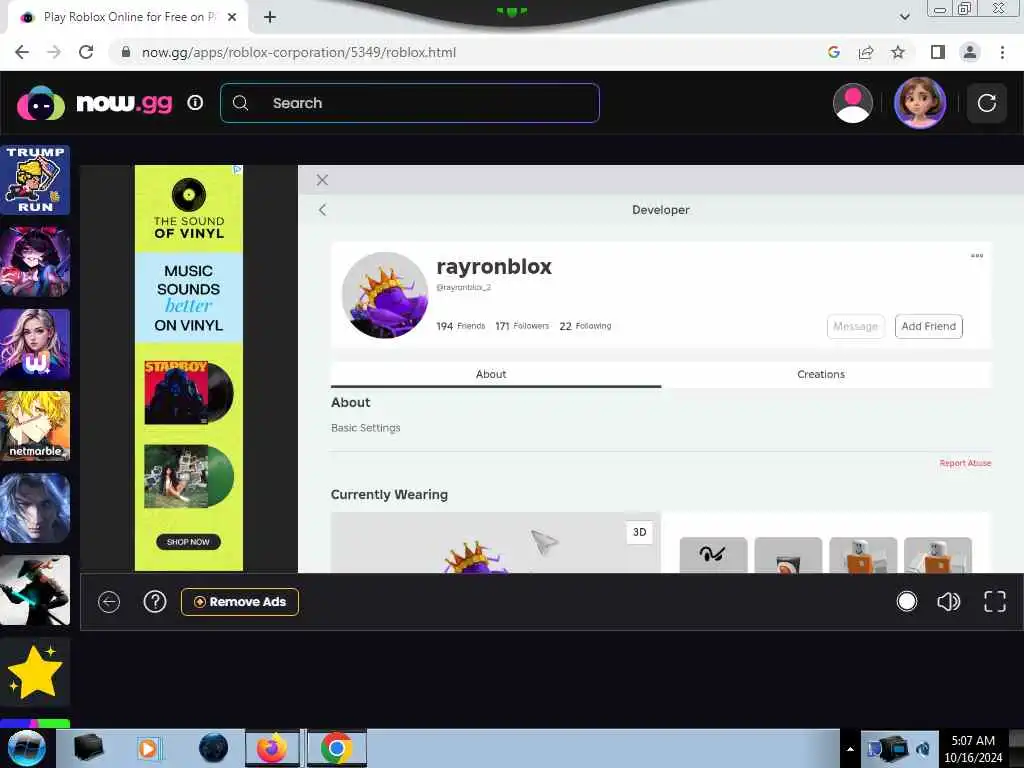Go back using the Developer header chevron
Image resolution: width=1024 pixels, height=768 pixels.
click(322, 210)
